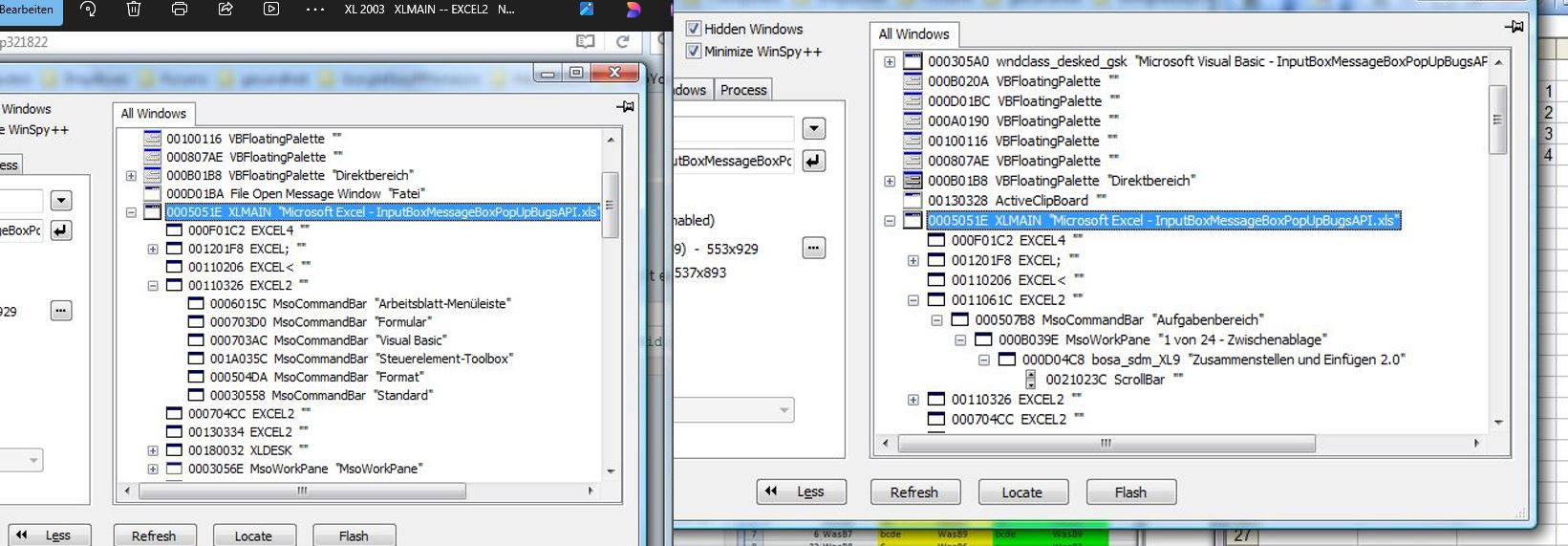Image resolution: width=1568 pixels, height=546 pixels.
Task: Click the rotate image icon in photo viewer
Action: point(88,10)
